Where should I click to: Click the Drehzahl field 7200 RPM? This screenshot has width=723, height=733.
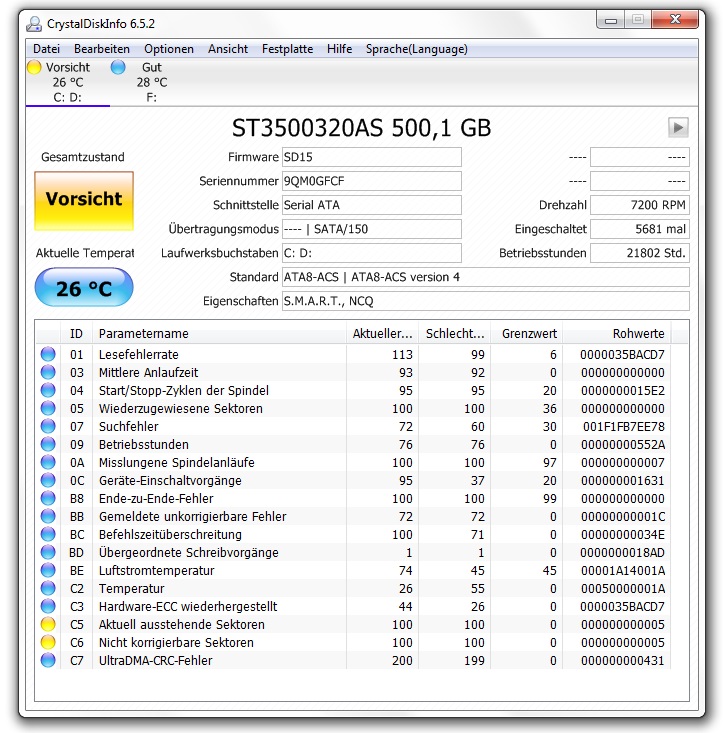[640, 205]
